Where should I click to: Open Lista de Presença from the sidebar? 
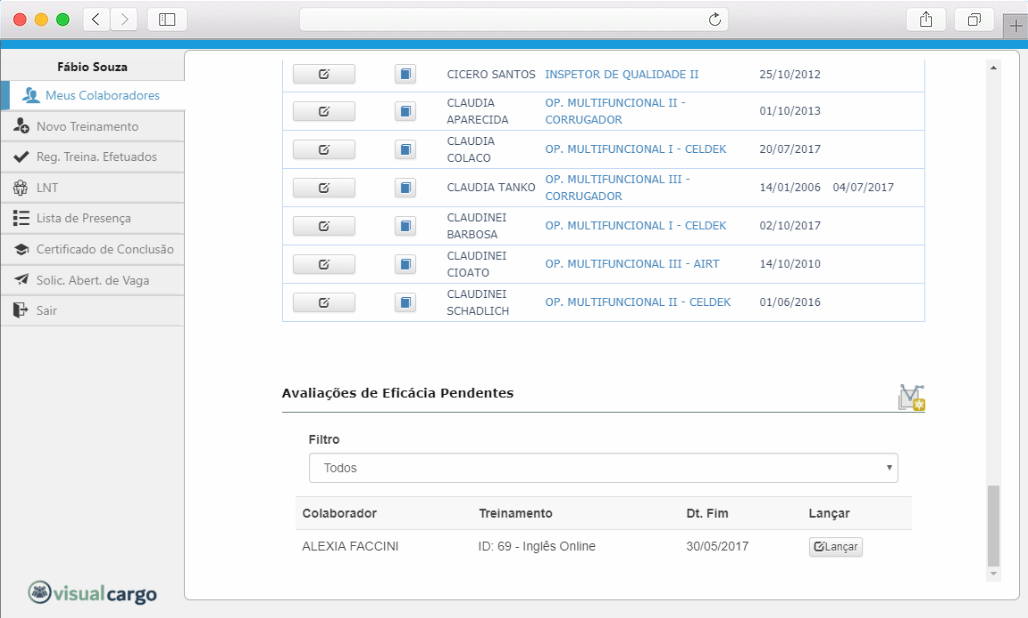coord(21,218)
